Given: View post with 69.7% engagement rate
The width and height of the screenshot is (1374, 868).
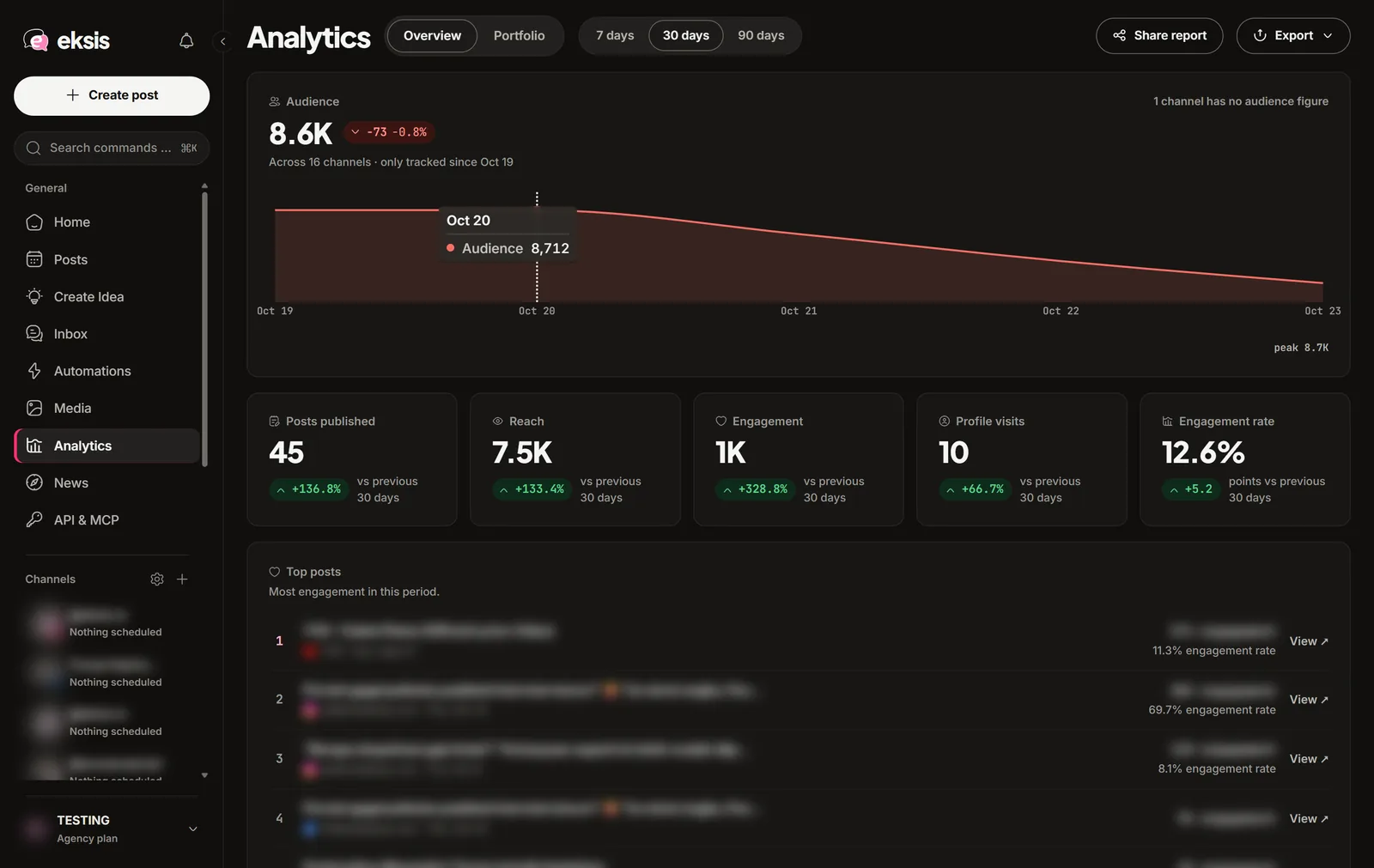Looking at the screenshot, I should click(x=1309, y=700).
